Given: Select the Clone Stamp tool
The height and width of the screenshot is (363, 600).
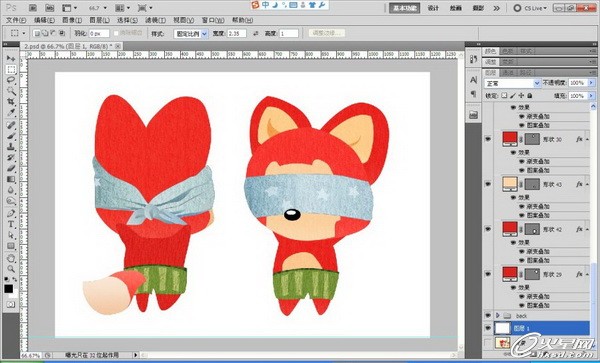Looking at the screenshot, I should click(11, 147).
